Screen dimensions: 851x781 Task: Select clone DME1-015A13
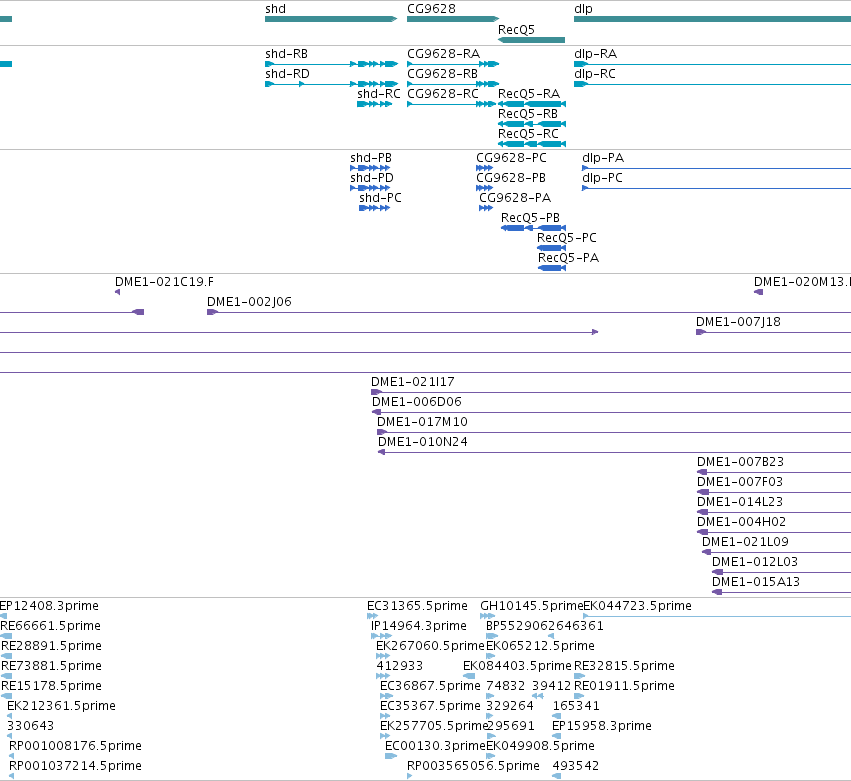782,592
